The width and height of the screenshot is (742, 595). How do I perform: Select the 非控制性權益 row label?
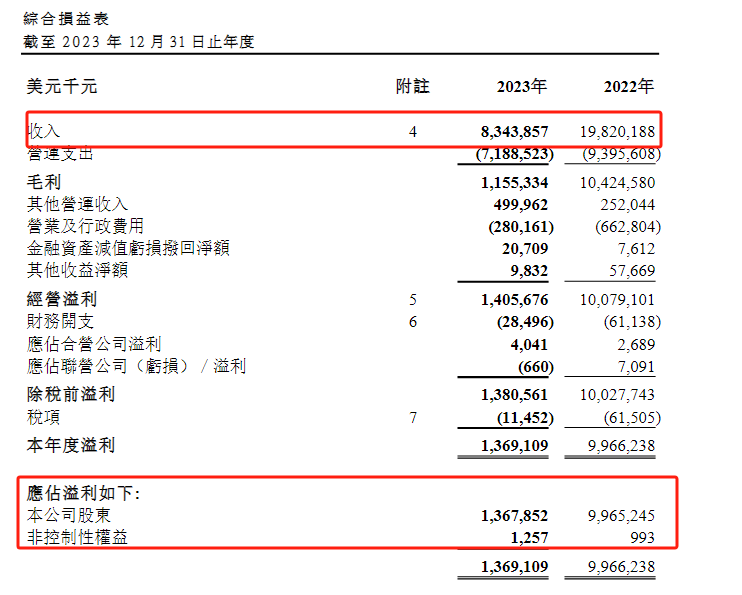pos(78,537)
